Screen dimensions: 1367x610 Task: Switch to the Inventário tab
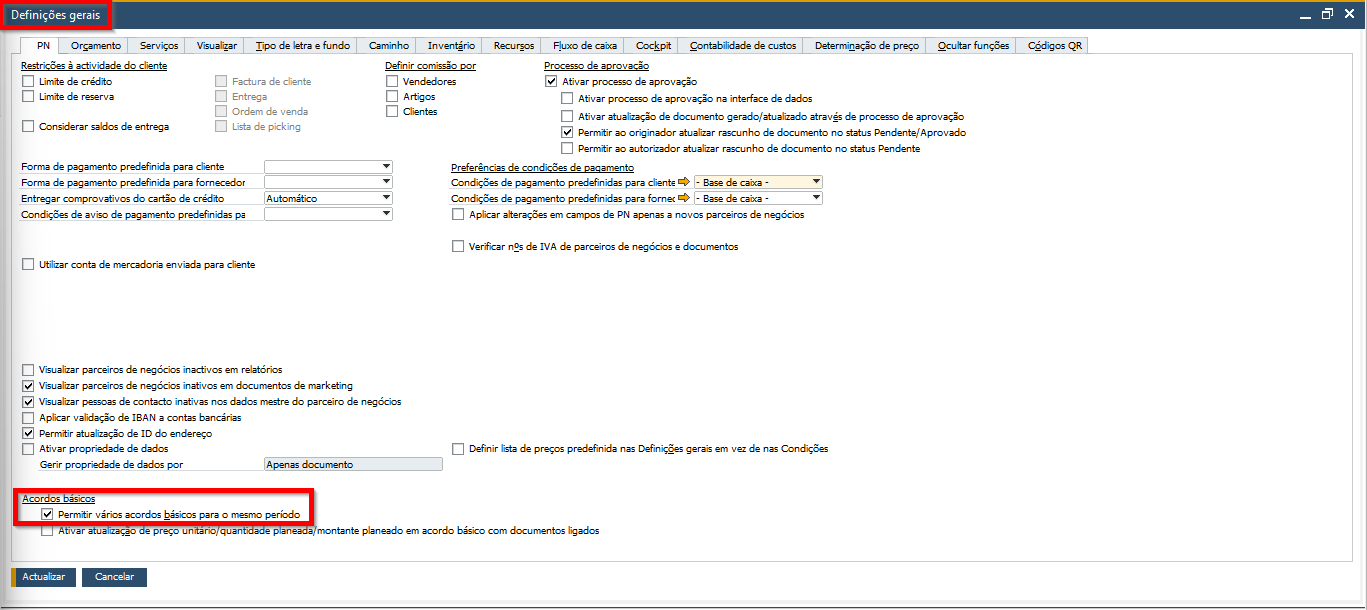tap(450, 46)
